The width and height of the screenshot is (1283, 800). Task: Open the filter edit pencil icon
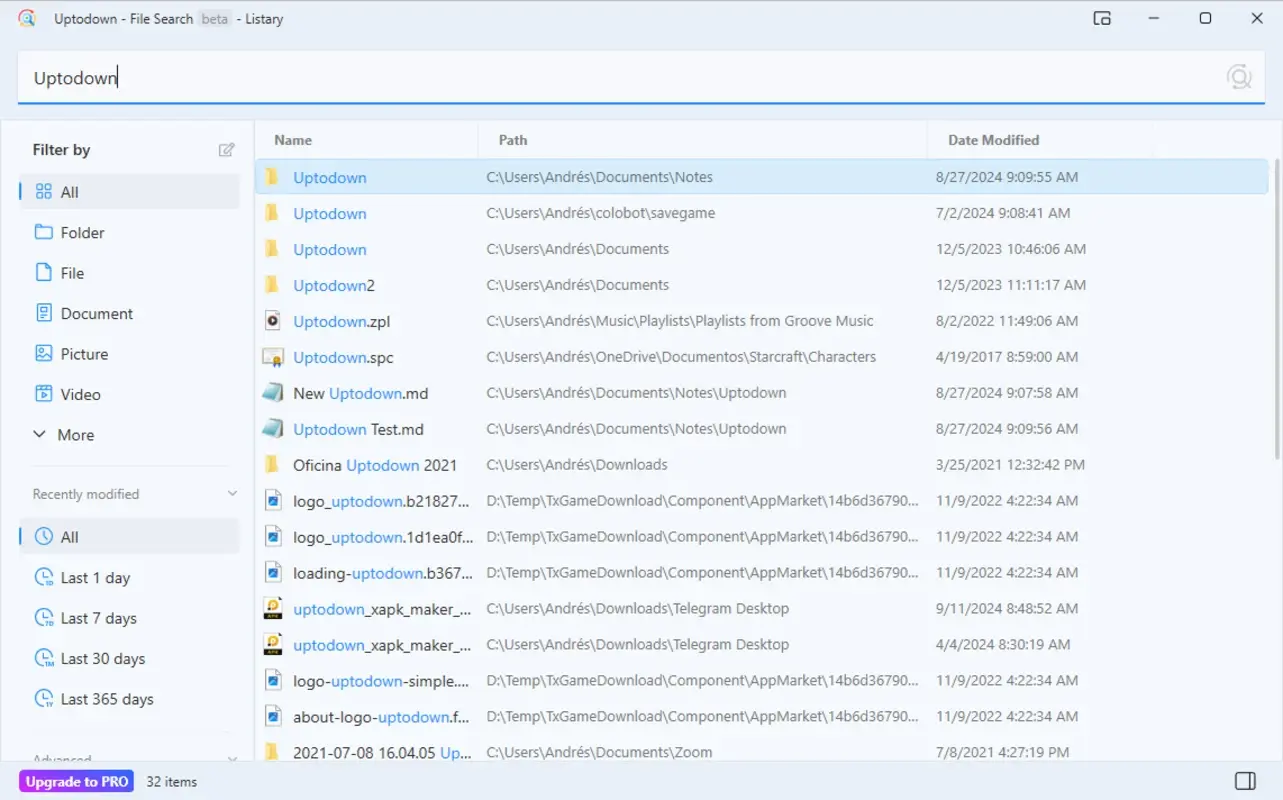click(x=227, y=149)
